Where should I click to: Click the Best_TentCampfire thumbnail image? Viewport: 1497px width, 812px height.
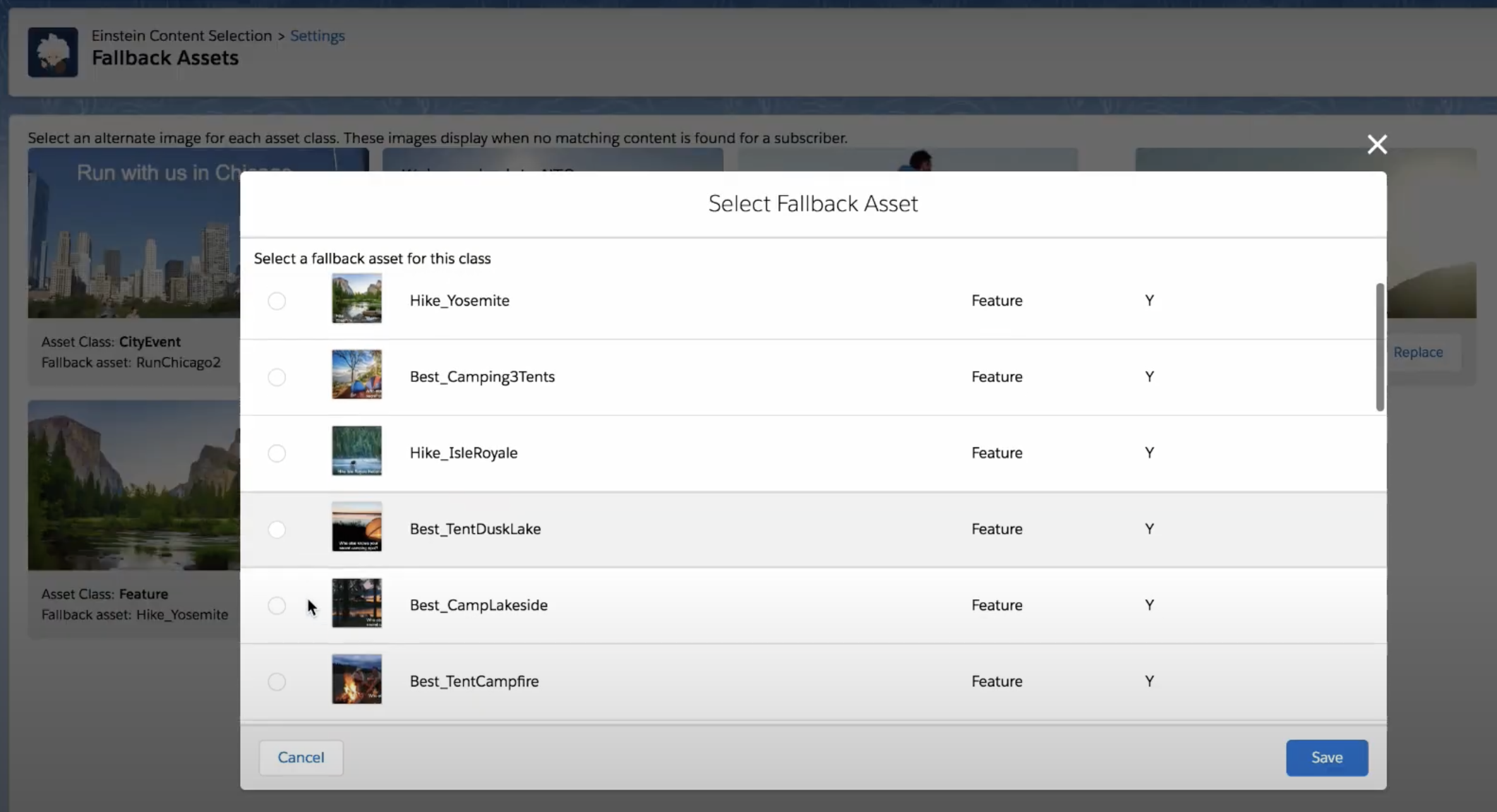[357, 679]
